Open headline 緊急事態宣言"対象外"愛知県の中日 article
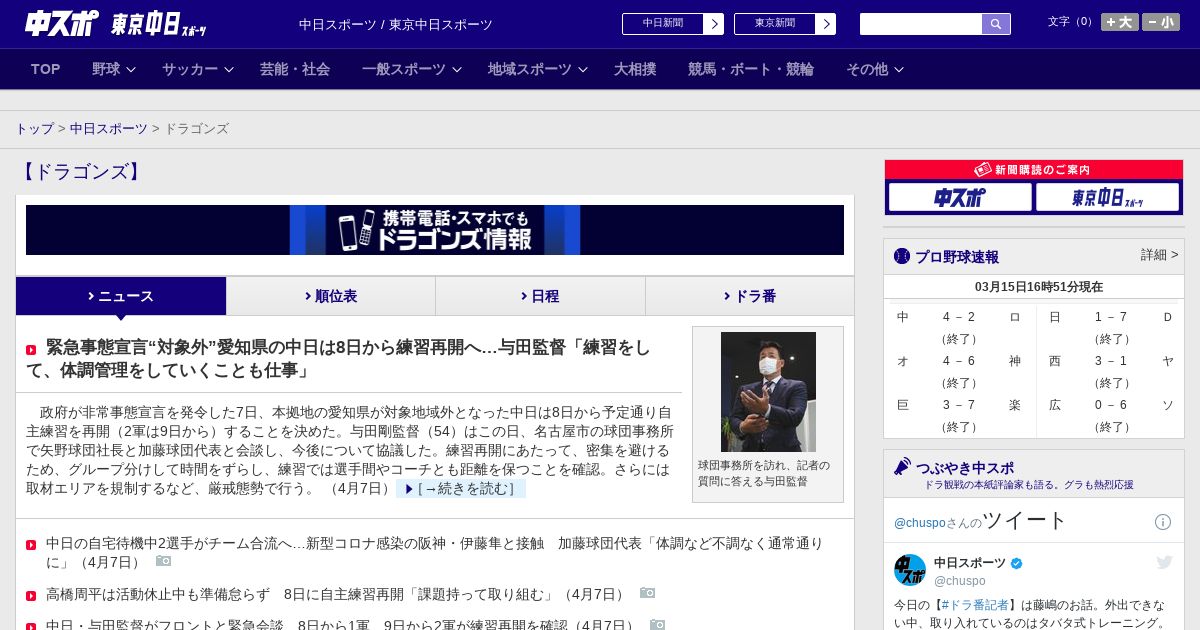 [338, 359]
